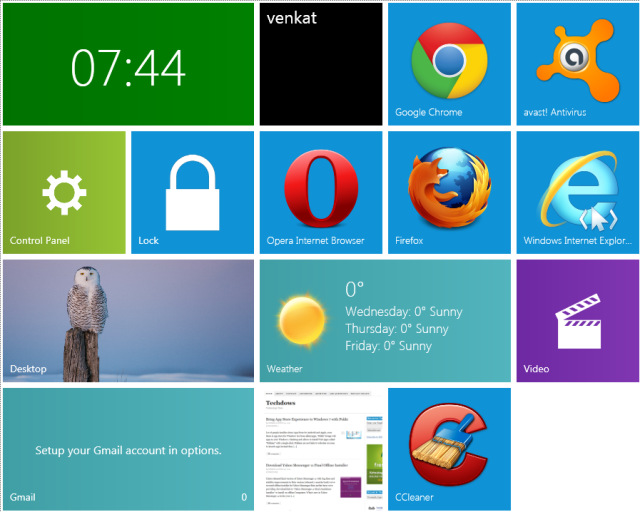Open the Video clapperboard tile
This screenshot has width=640, height=512.
pos(578,321)
